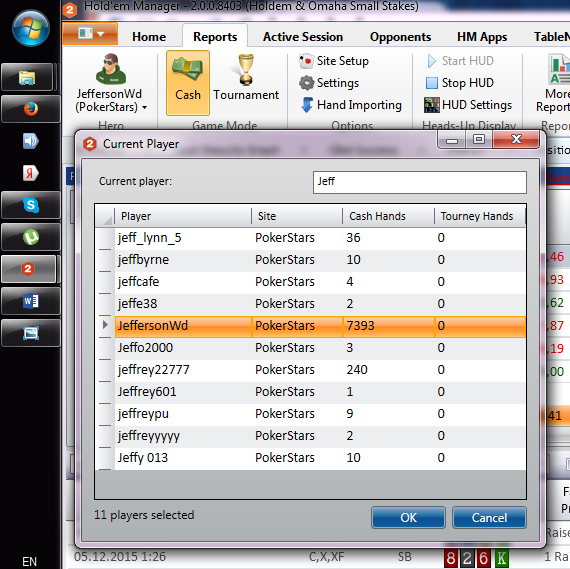Click the Current player search field
The image size is (570, 569).
(420, 182)
